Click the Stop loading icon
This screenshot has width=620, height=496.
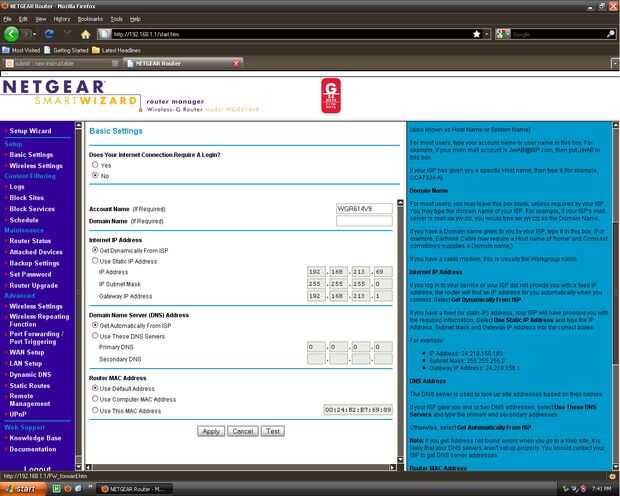coord(68,34)
